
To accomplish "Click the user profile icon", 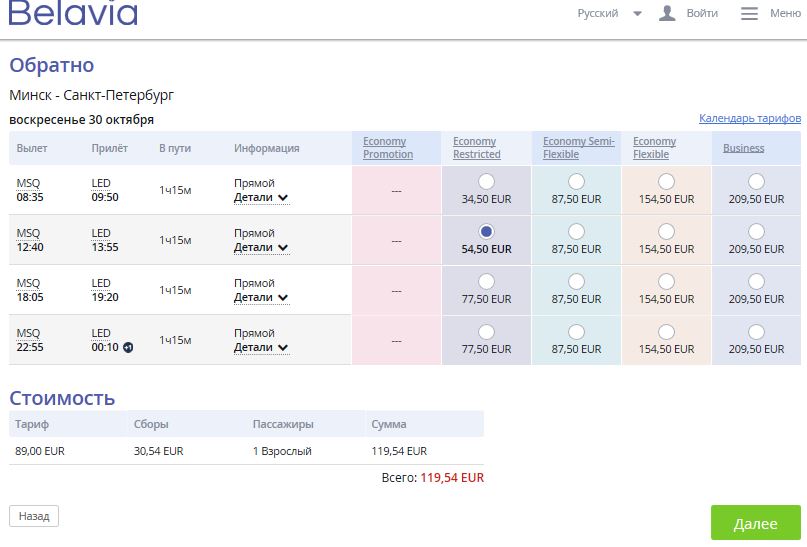I will click(667, 13).
